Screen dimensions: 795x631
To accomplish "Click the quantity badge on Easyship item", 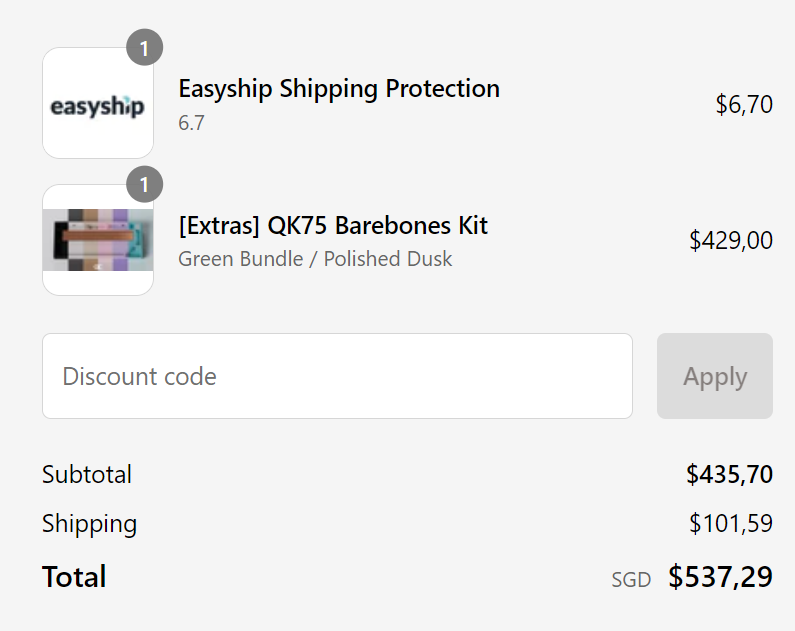I will coord(144,48).
